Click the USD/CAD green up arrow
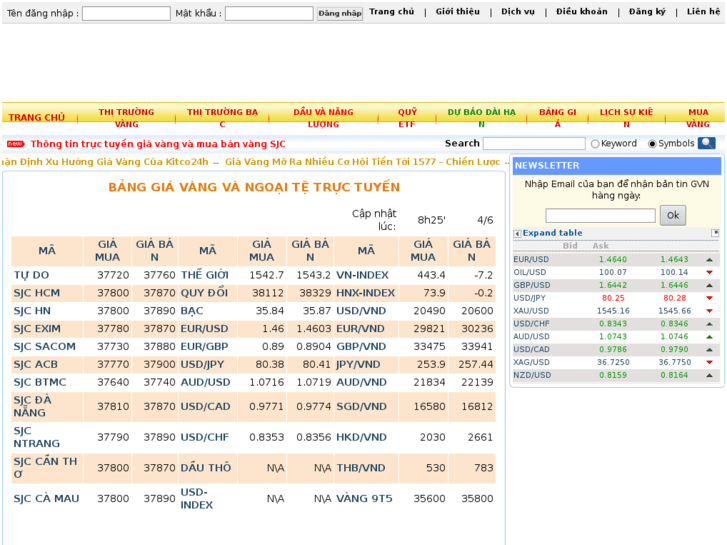 (x=709, y=349)
